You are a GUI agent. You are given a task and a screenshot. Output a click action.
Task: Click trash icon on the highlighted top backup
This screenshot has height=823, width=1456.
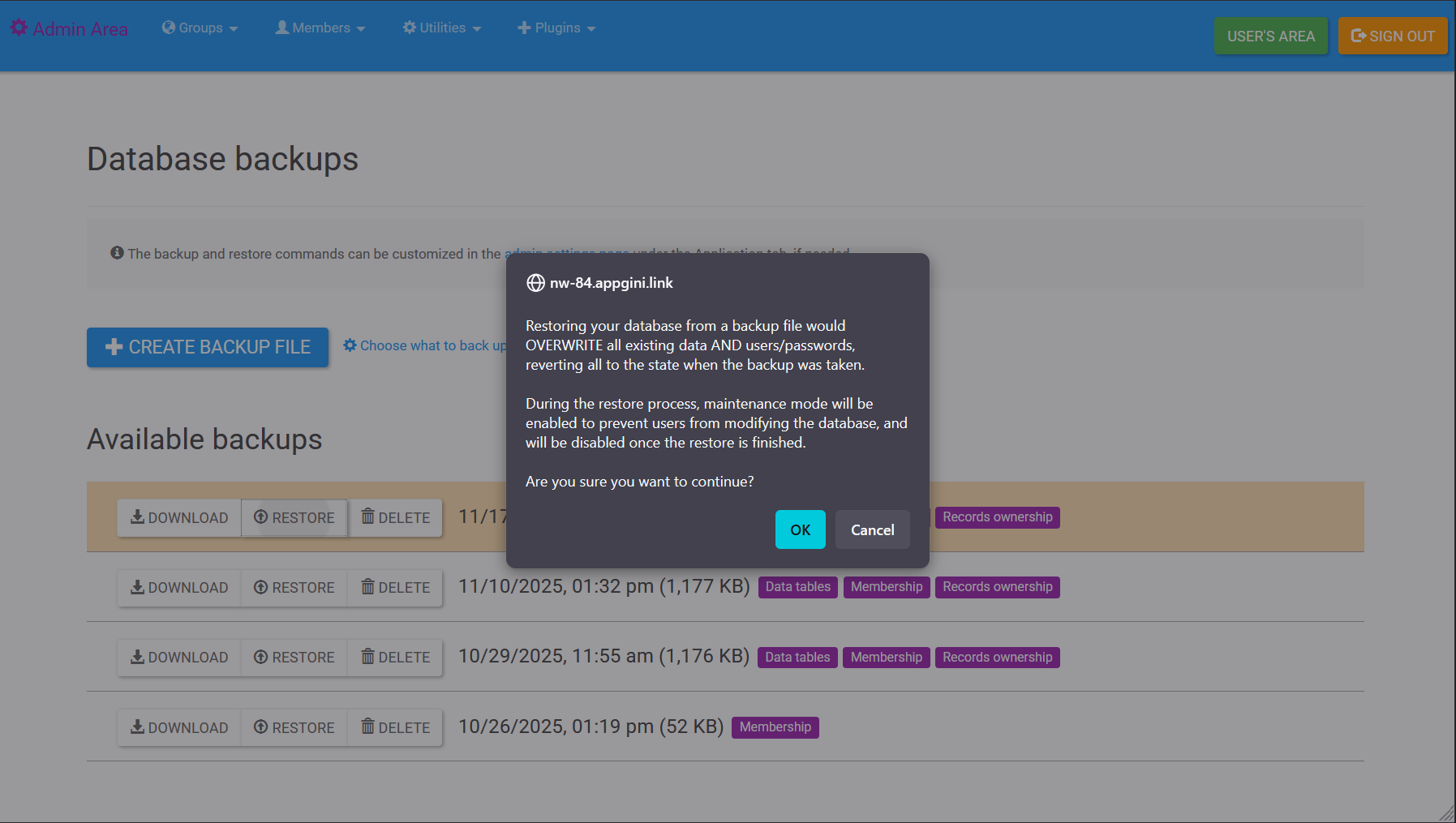point(368,517)
